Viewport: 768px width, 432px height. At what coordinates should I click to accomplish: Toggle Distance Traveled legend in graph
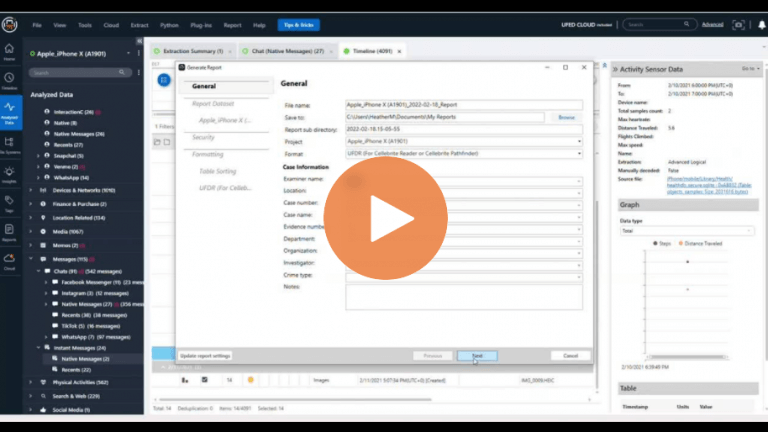click(700, 243)
